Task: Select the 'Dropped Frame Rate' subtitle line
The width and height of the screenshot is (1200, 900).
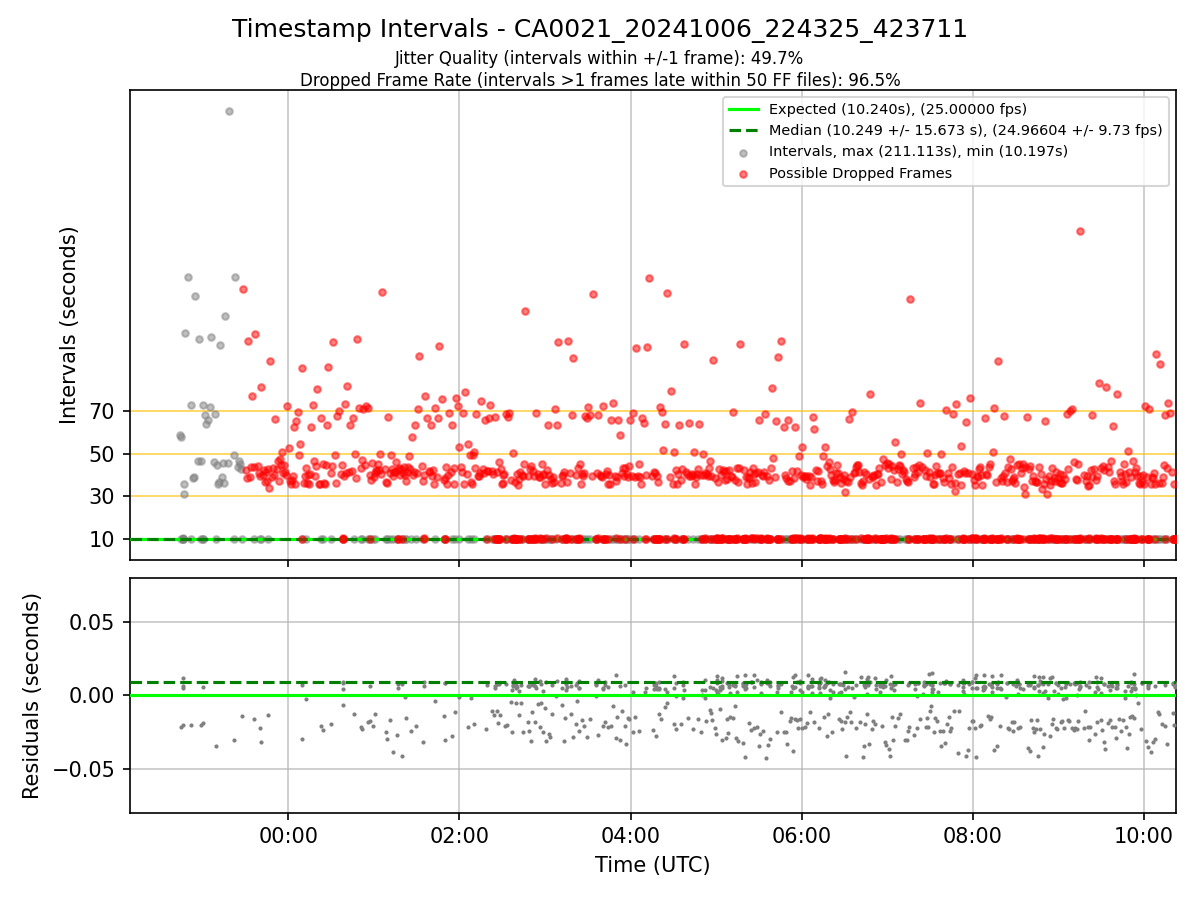Action: [x=600, y=80]
